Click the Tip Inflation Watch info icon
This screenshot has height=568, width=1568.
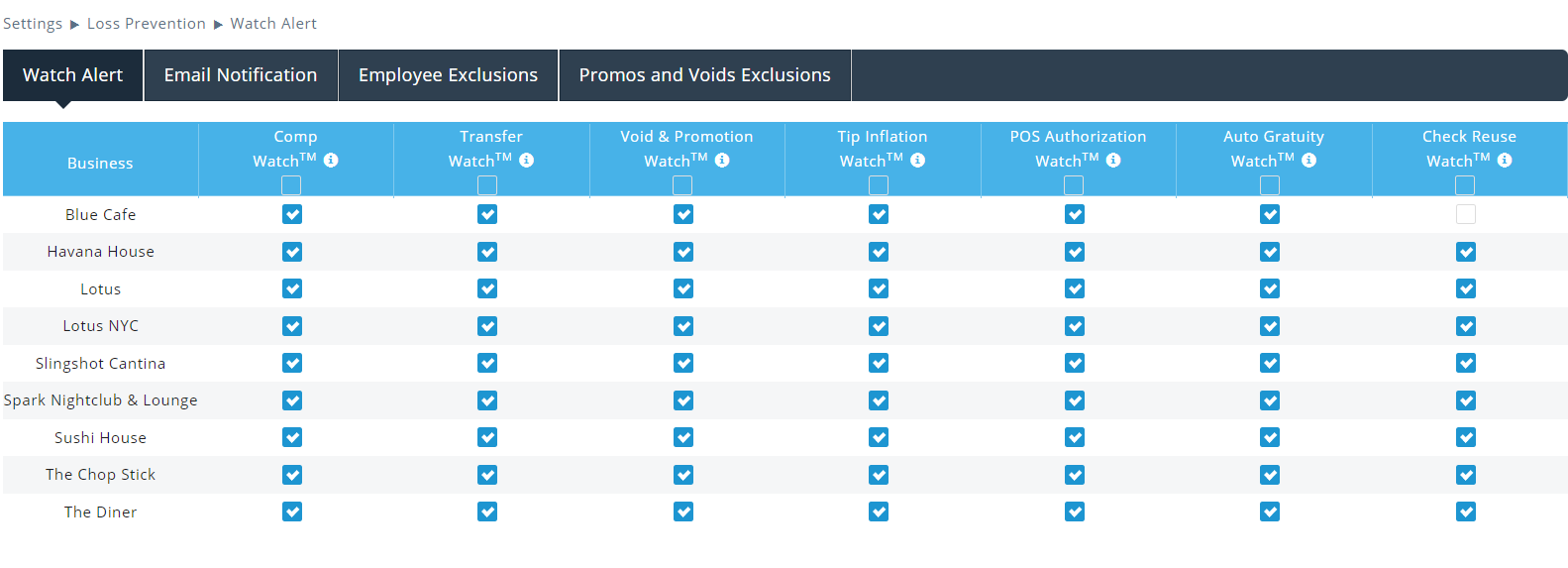[x=917, y=160]
